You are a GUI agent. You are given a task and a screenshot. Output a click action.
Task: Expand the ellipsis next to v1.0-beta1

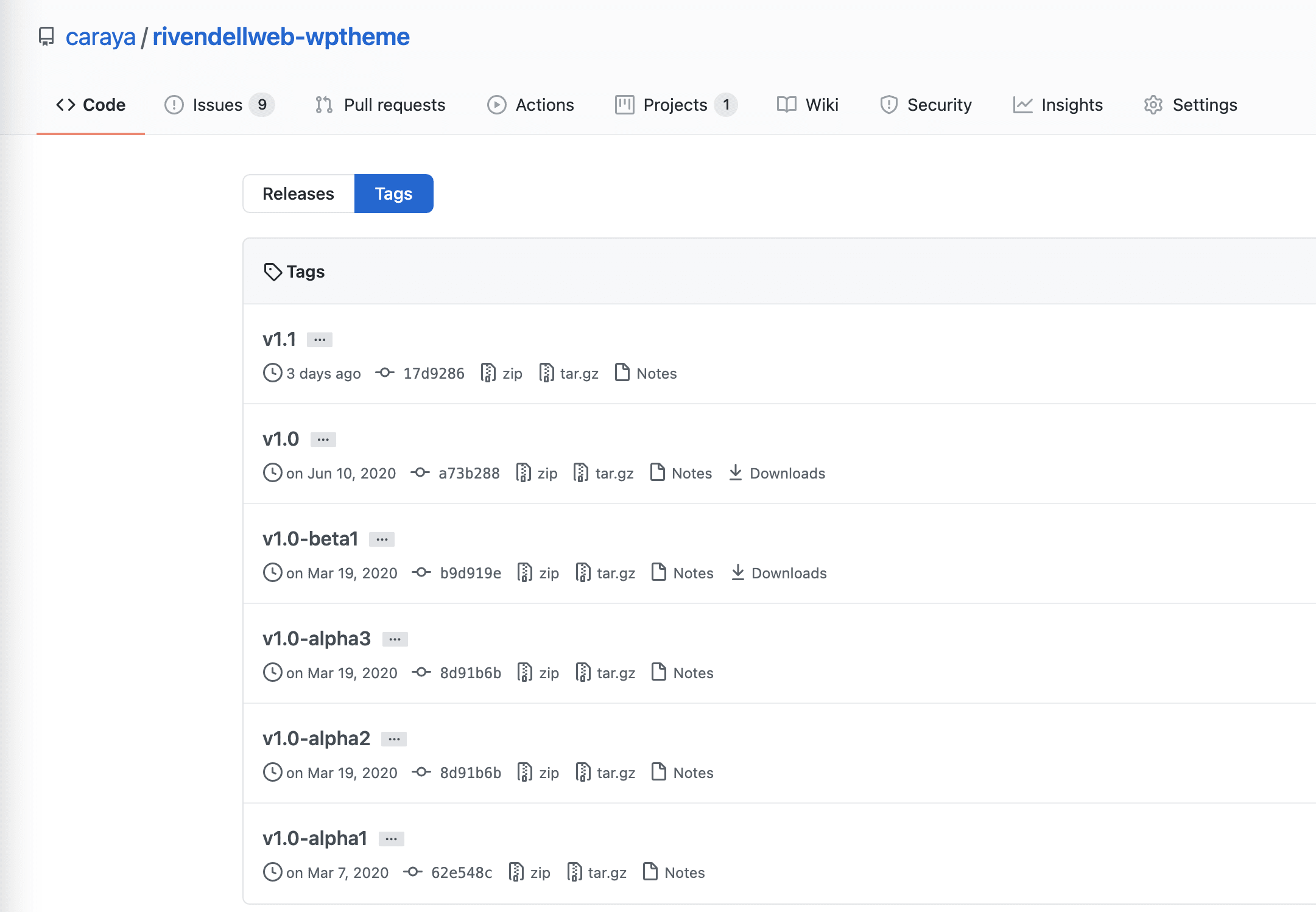click(382, 539)
